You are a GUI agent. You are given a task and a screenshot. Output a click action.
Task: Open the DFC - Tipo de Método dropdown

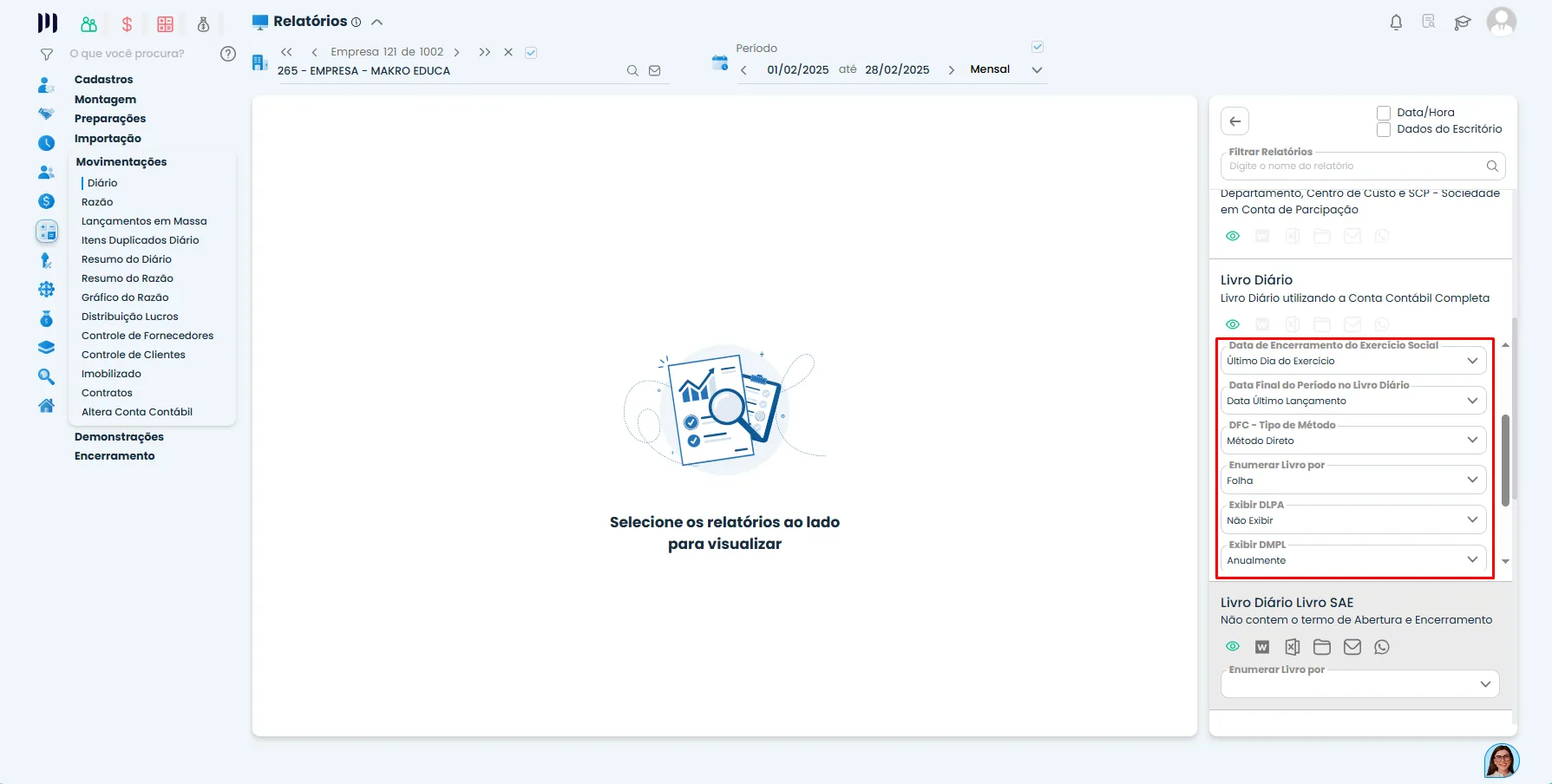point(1353,440)
